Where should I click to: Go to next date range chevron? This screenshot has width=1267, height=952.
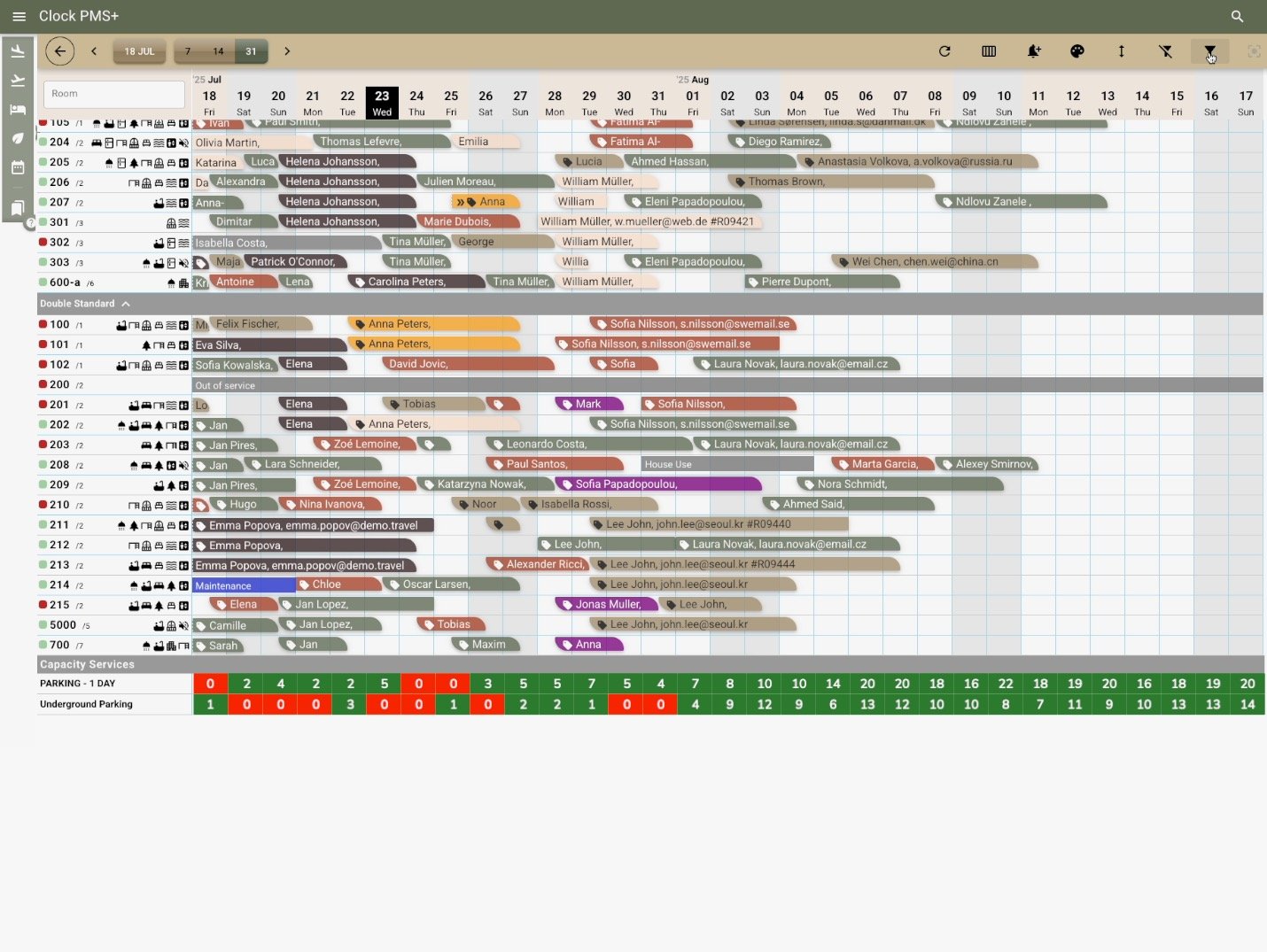pos(287,51)
